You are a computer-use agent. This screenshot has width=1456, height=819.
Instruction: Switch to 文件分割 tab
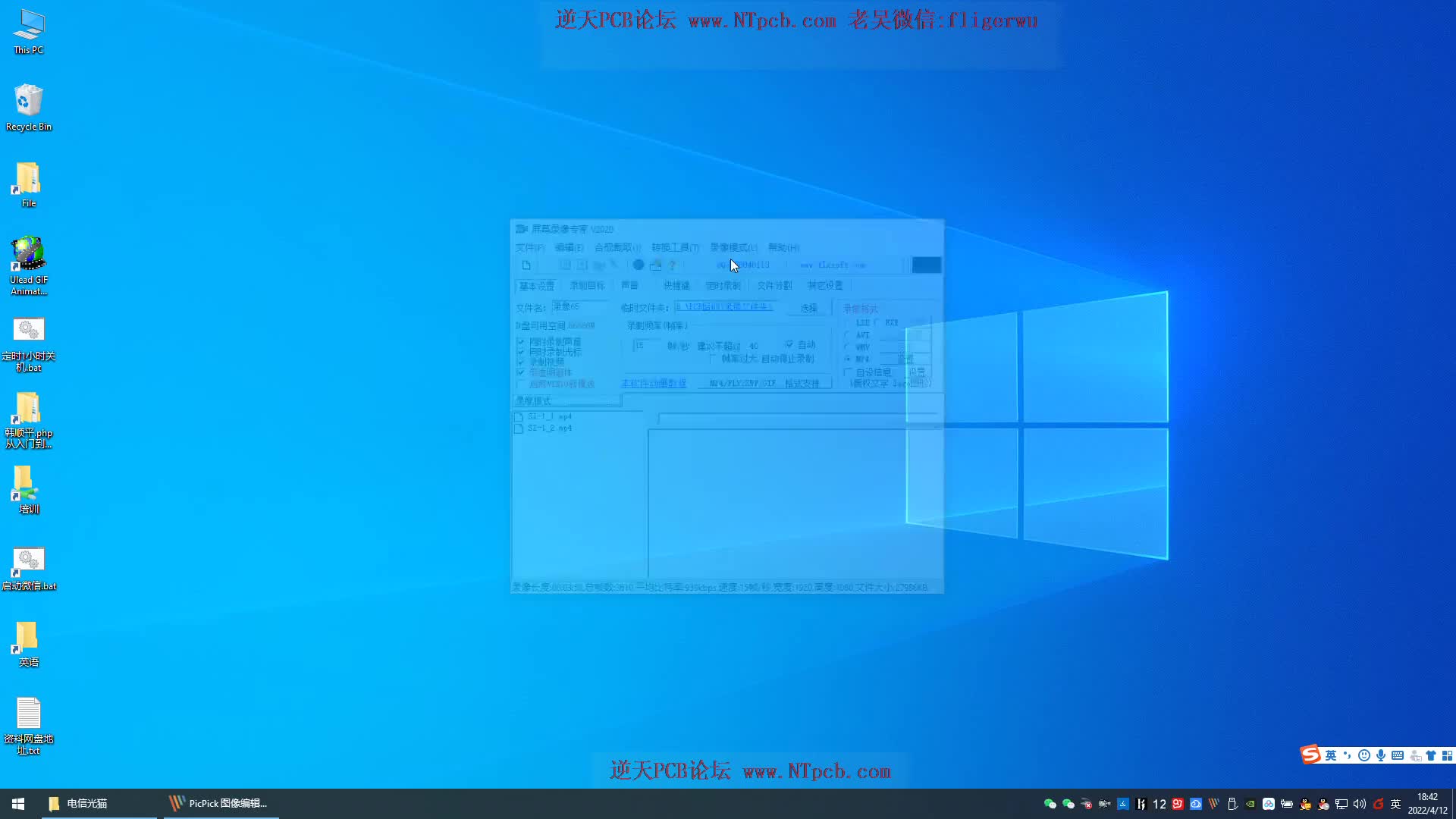click(774, 286)
